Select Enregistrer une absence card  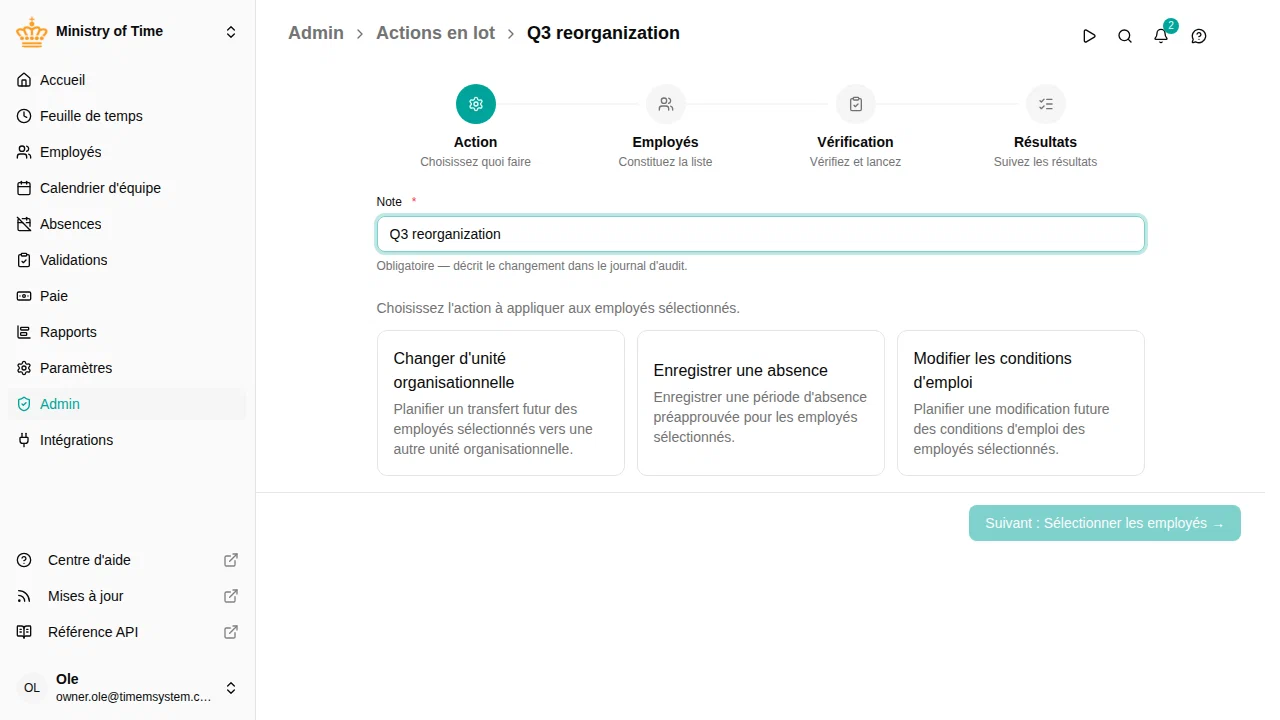click(x=761, y=403)
